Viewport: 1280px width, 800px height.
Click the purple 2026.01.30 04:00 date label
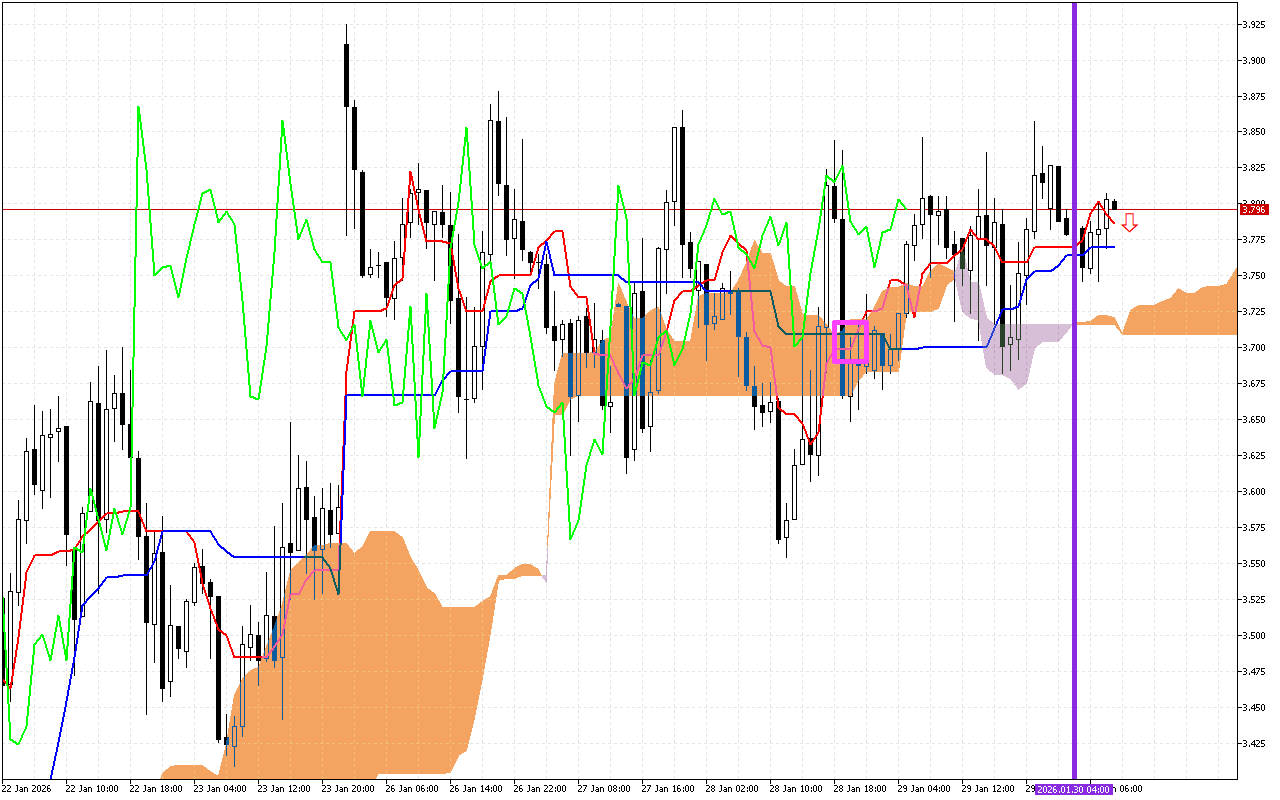tap(1073, 789)
